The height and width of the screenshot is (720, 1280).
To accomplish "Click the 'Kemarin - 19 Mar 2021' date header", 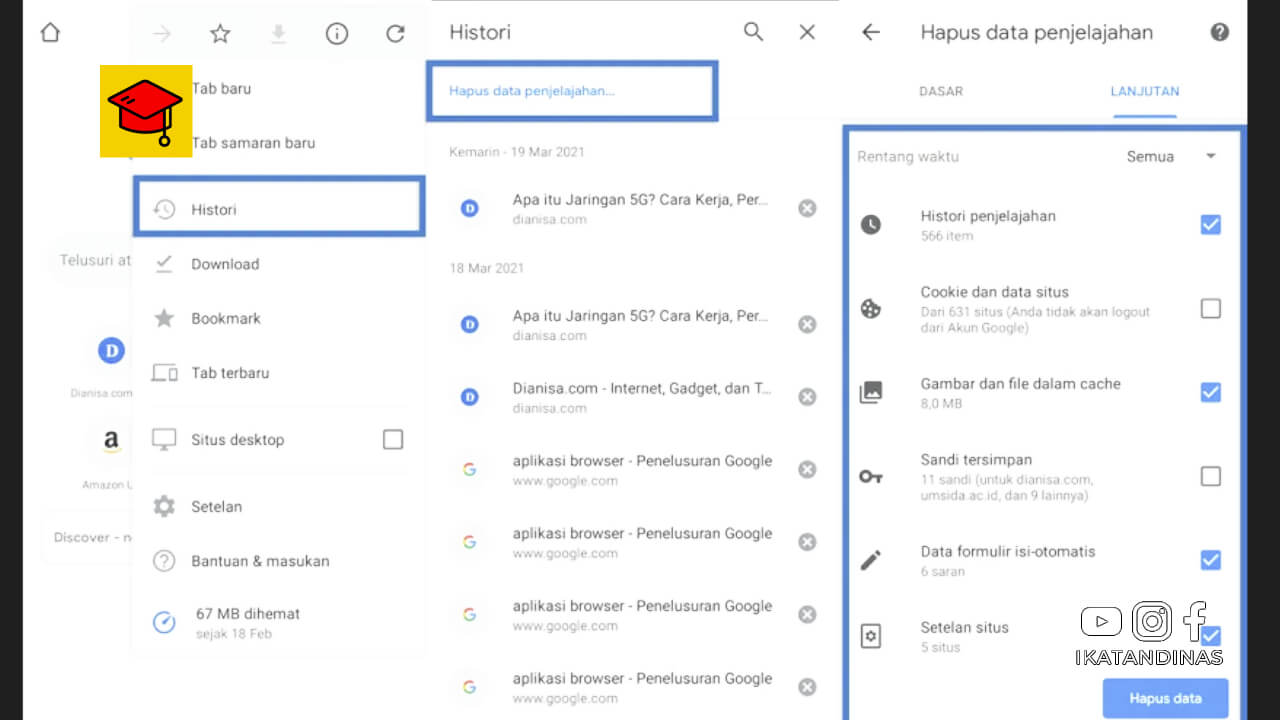I will point(517,152).
